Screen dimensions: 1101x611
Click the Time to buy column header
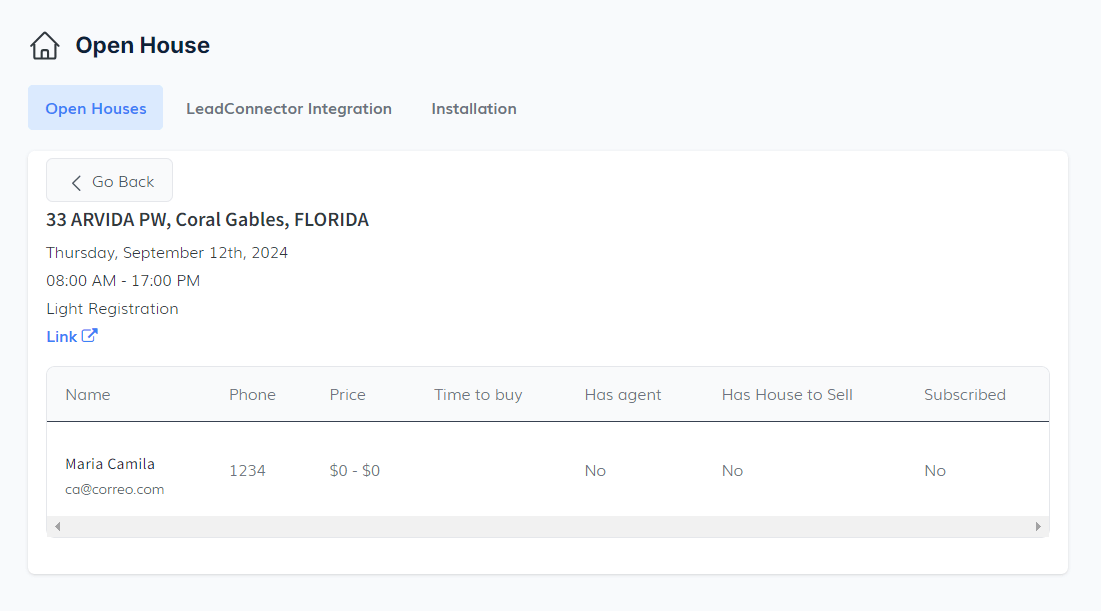pos(478,395)
